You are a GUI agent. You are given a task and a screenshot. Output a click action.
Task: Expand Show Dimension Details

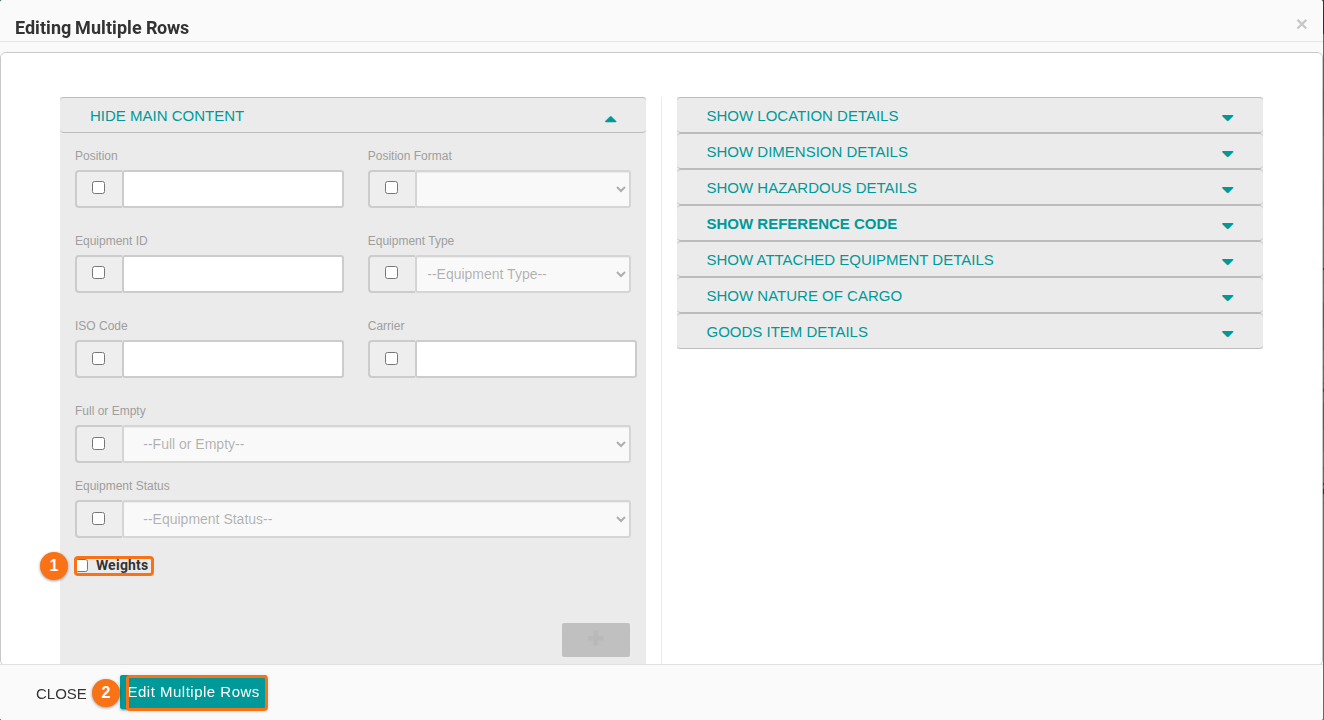tap(970, 152)
